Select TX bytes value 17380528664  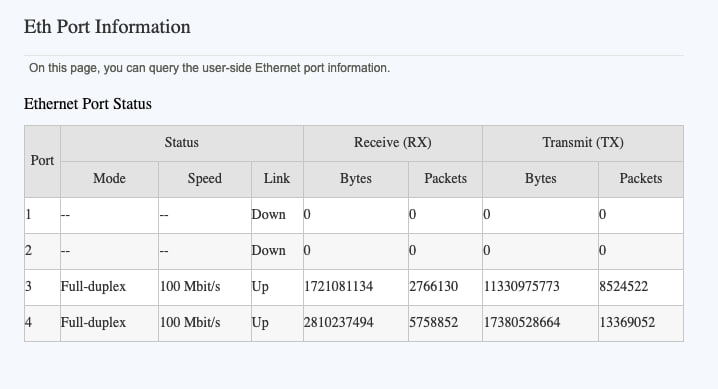522,323
